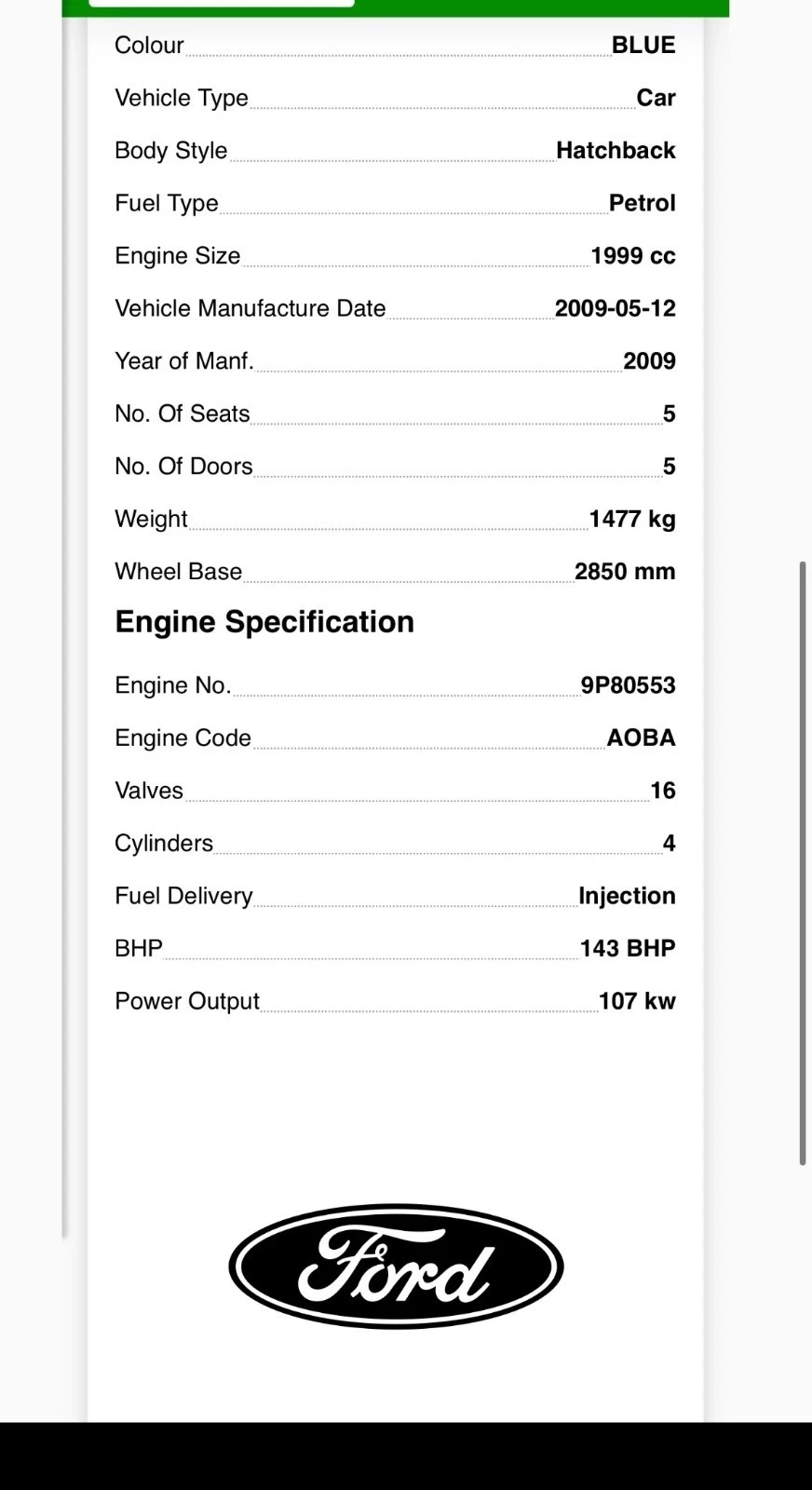Click the BLUE colour value
Screen dimensions: 812x1490
pos(643,45)
